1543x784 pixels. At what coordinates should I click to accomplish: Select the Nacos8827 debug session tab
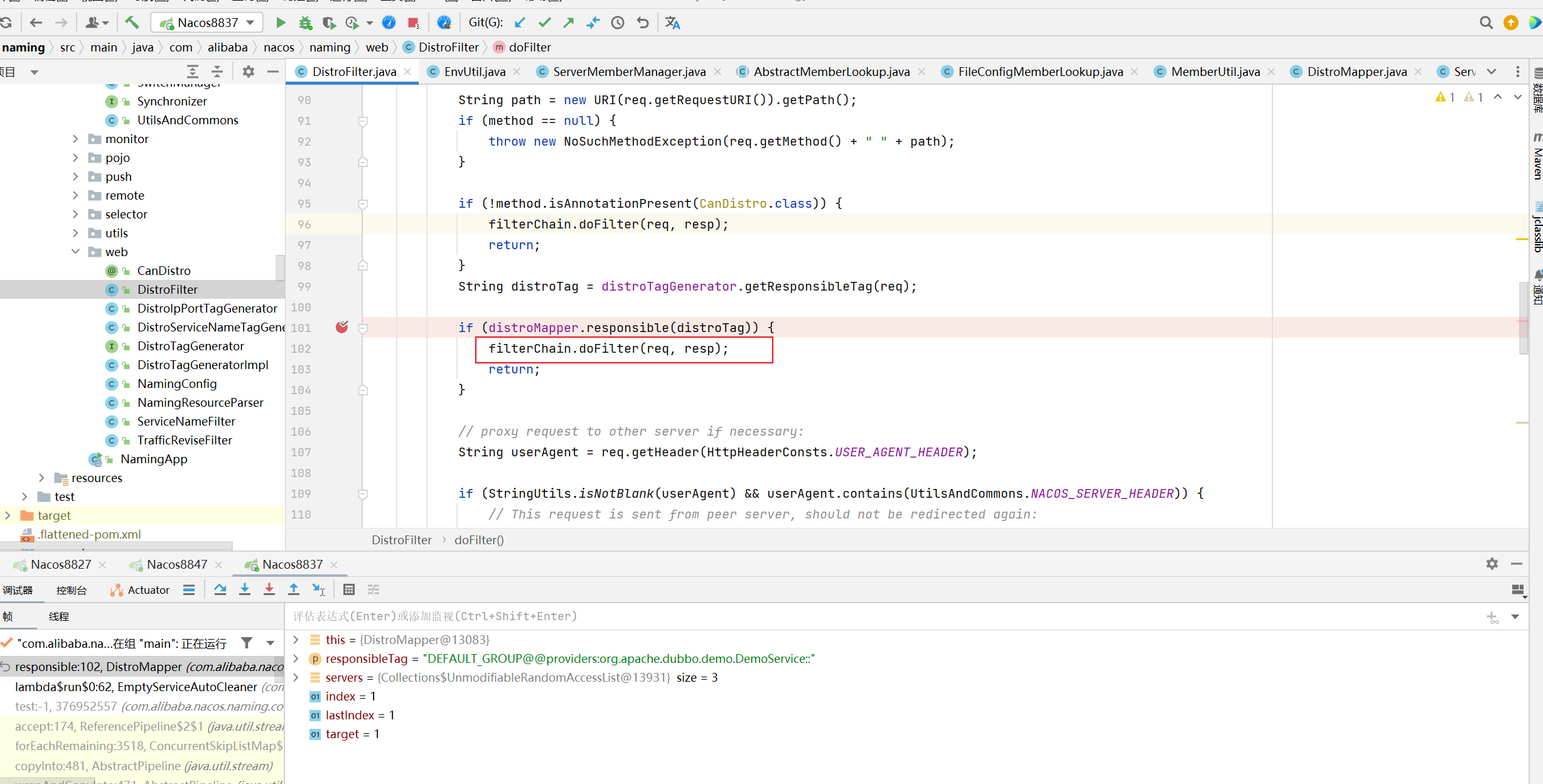tap(60, 564)
